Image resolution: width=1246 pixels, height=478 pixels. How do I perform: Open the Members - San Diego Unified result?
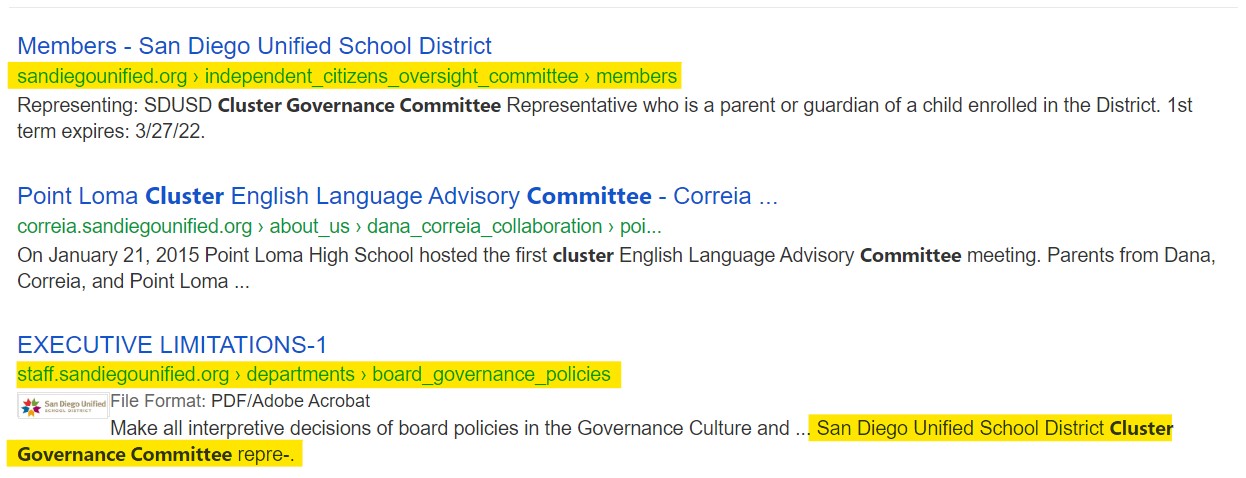(x=254, y=46)
